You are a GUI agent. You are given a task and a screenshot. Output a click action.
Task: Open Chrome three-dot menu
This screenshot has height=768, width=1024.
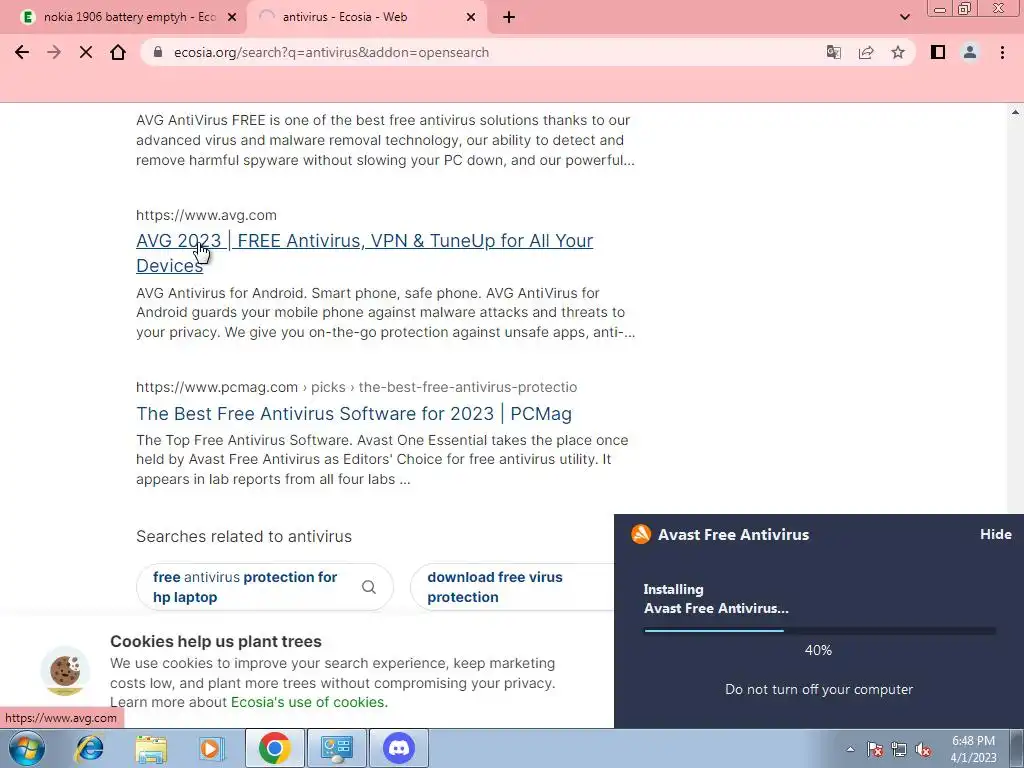tap(1002, 52)
